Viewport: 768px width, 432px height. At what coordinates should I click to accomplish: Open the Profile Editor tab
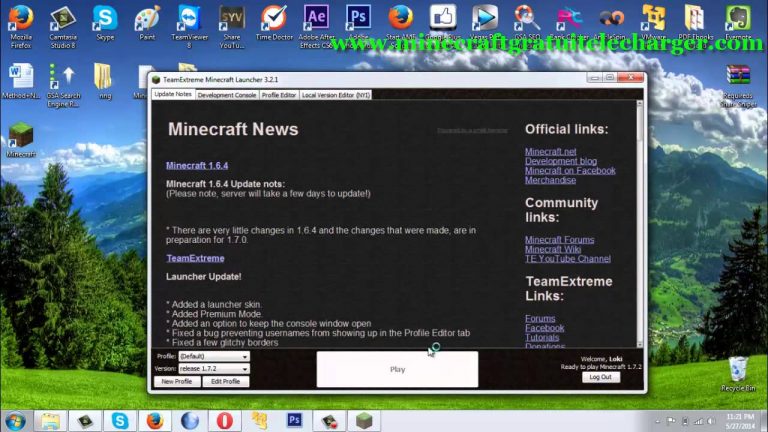point(279,95)
